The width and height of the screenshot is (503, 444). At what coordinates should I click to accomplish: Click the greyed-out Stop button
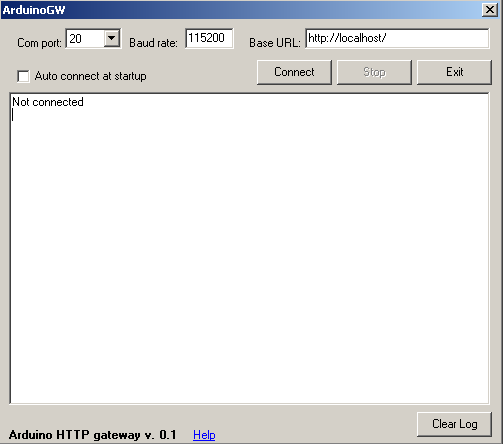(x=374, y=72)
